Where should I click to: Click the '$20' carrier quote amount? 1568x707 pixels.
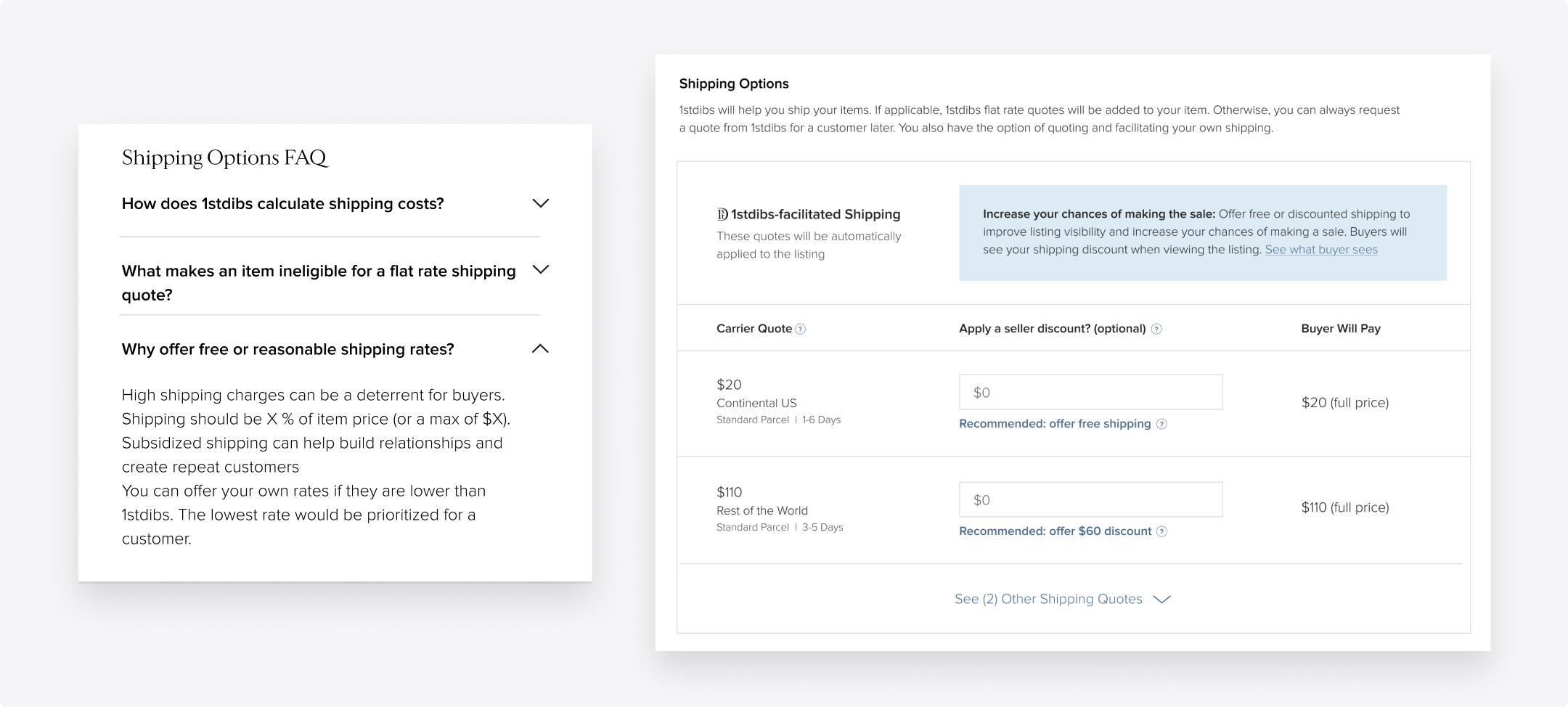pos(729,385)
